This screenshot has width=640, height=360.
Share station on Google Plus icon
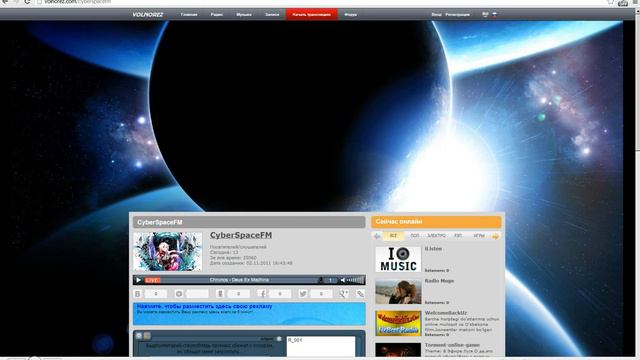(x=343, y=293)
